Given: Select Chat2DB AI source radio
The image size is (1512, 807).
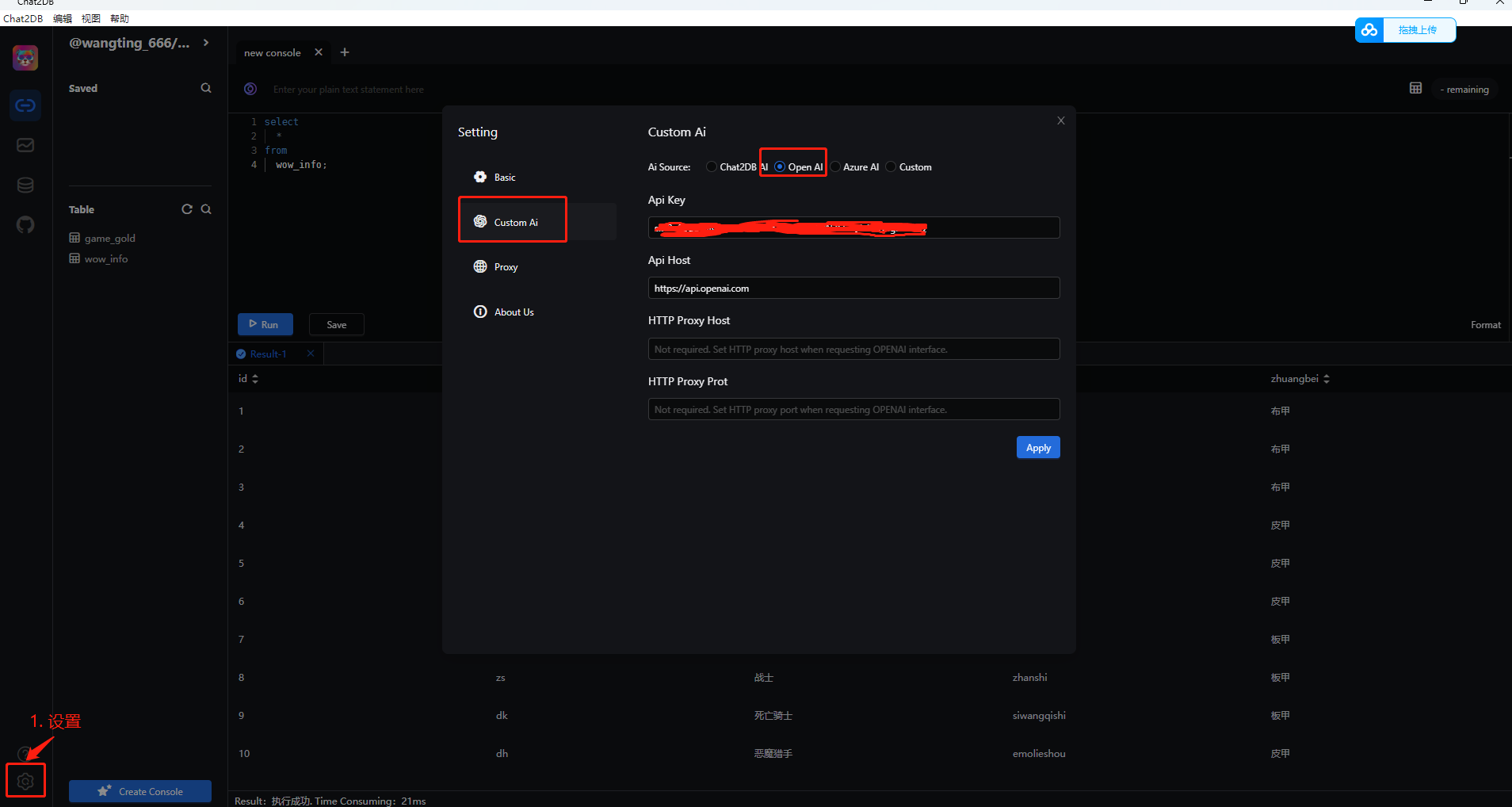Looking at the screenshot, I should pyautogui.click(x=712, y=166).
